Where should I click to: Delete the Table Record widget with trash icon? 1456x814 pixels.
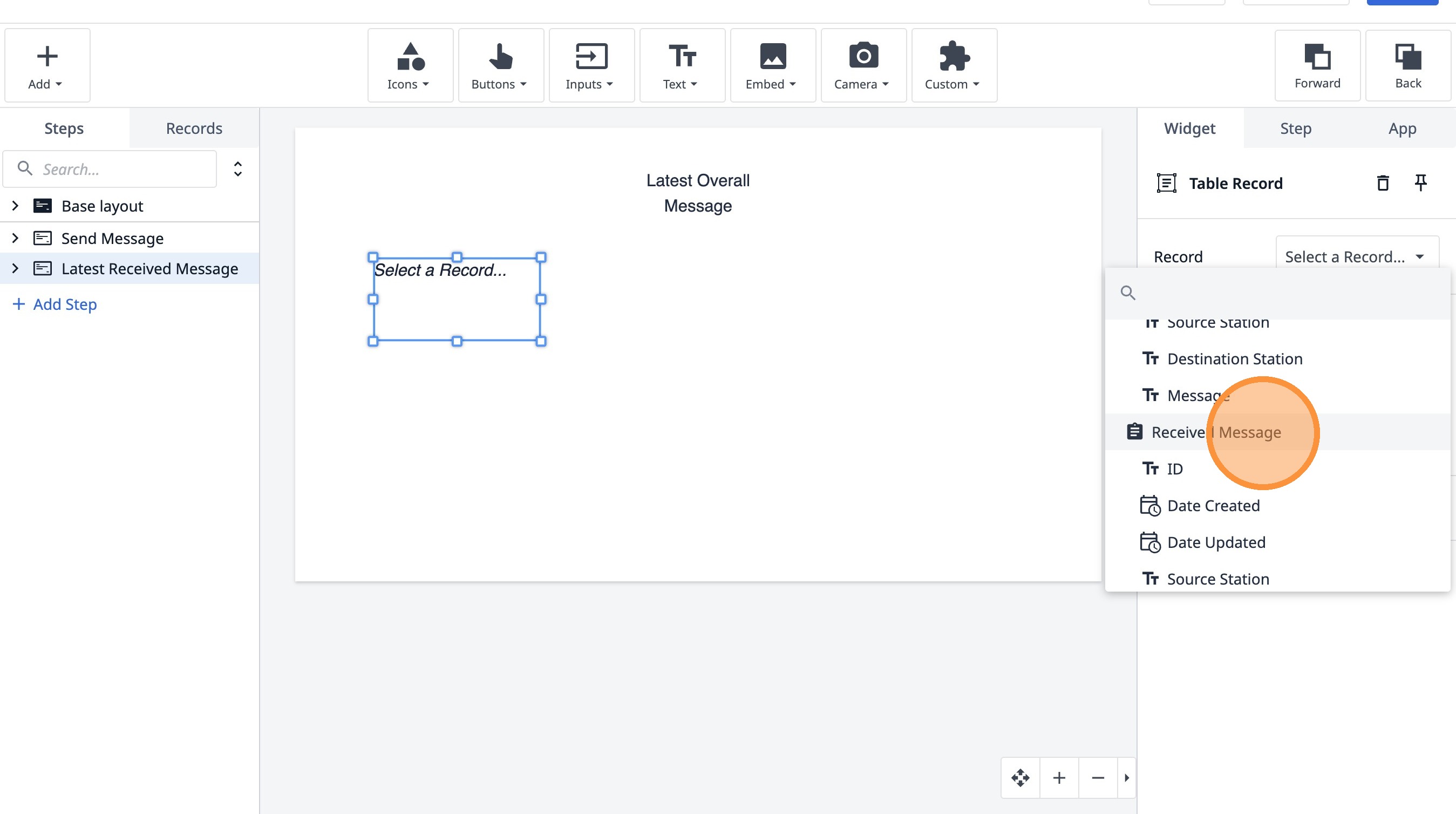1383,183
